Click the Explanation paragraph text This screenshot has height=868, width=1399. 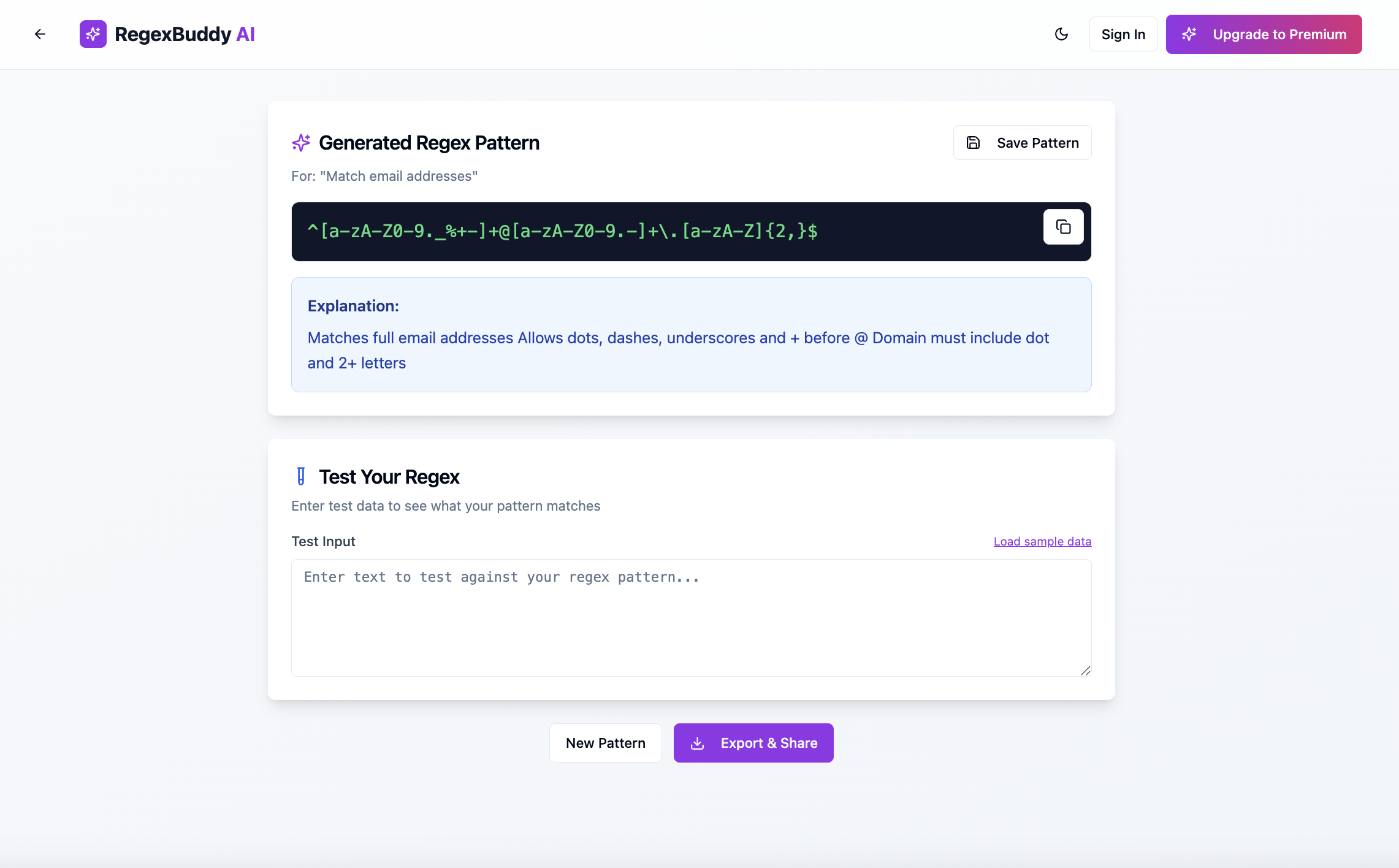(678, 351)
